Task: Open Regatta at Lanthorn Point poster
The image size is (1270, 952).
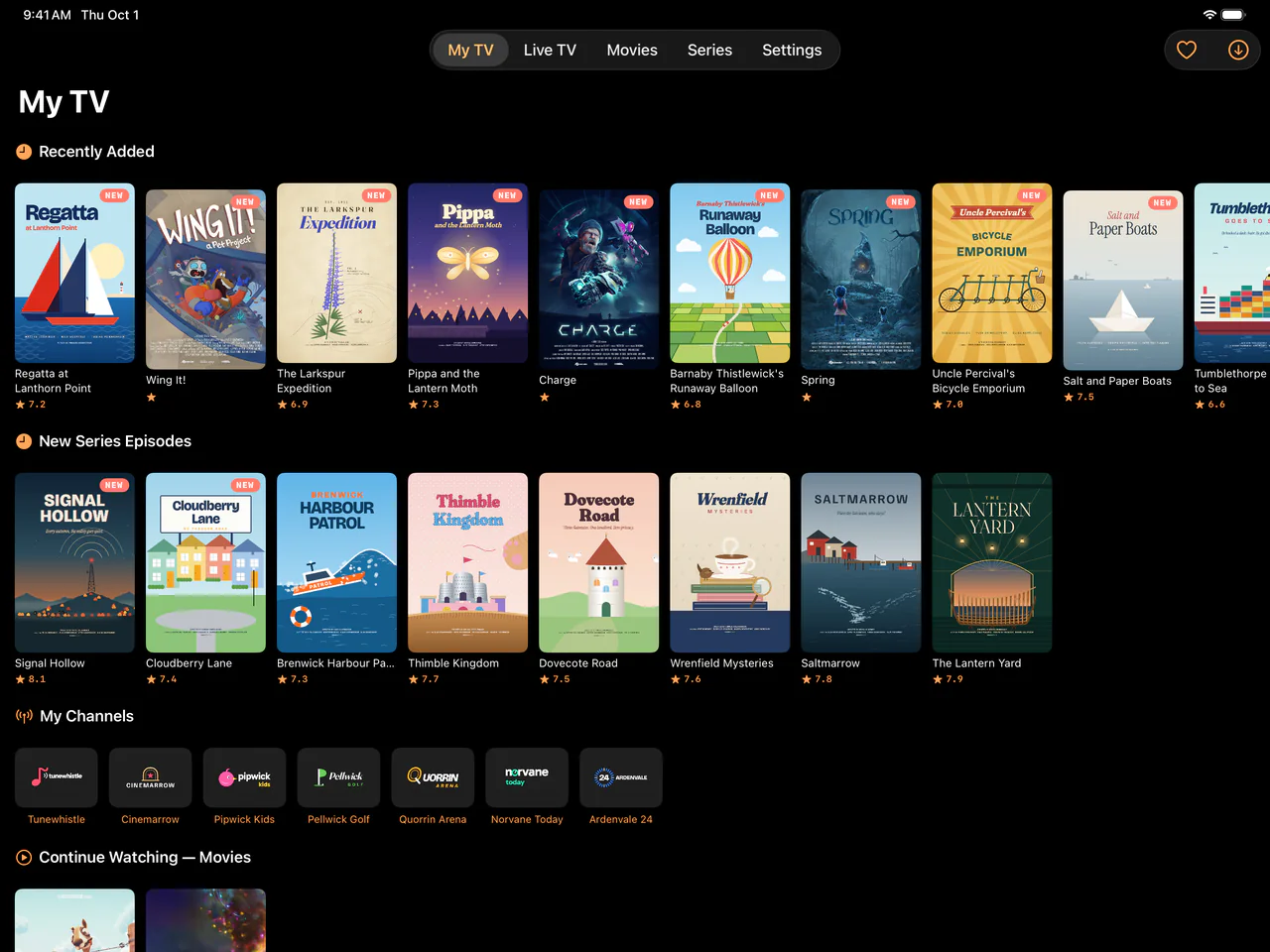Action: tap(74, 273)
